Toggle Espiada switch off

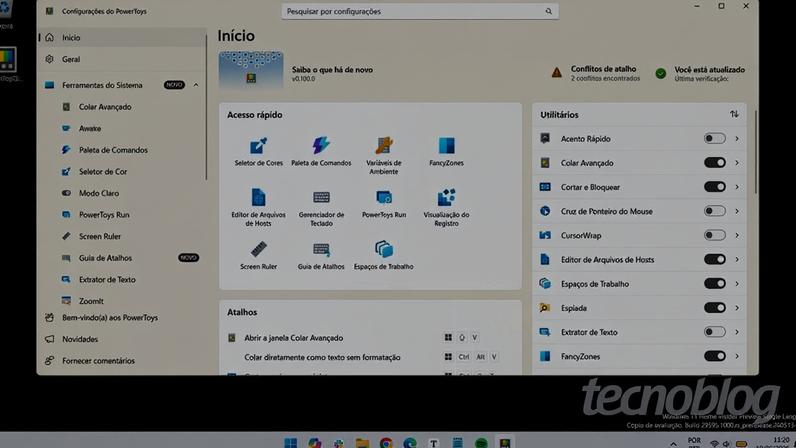(714, 308)
